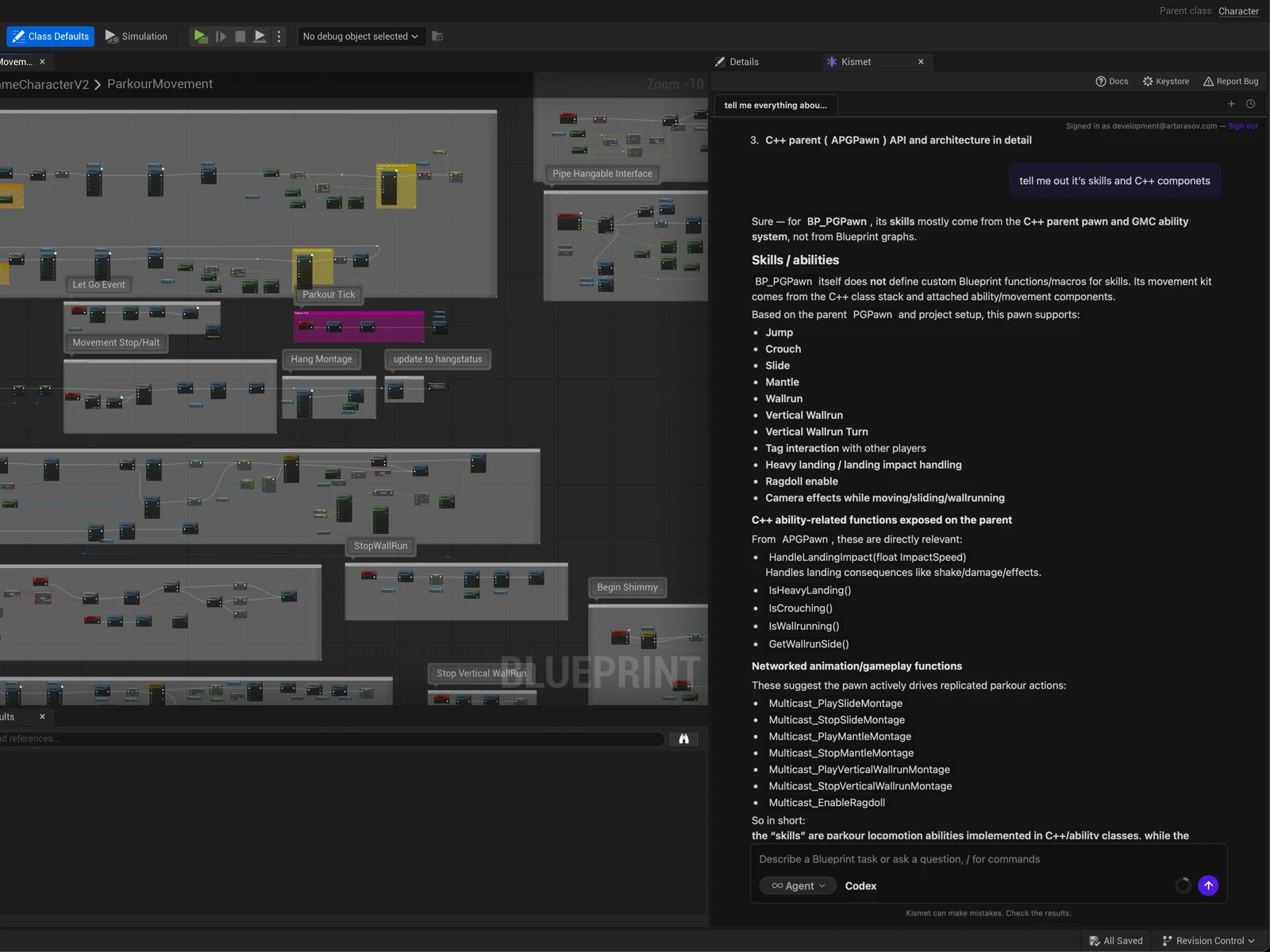Close the Find Results tab
This screenshot has width=1270, height=952.
[42, 716]
